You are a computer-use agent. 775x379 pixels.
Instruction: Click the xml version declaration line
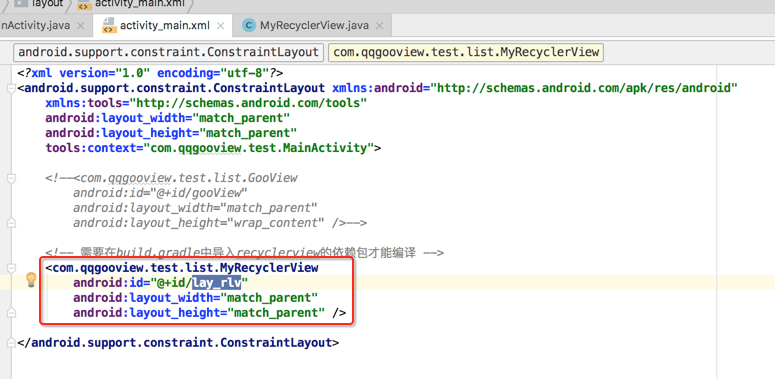[x=150, y=73]
